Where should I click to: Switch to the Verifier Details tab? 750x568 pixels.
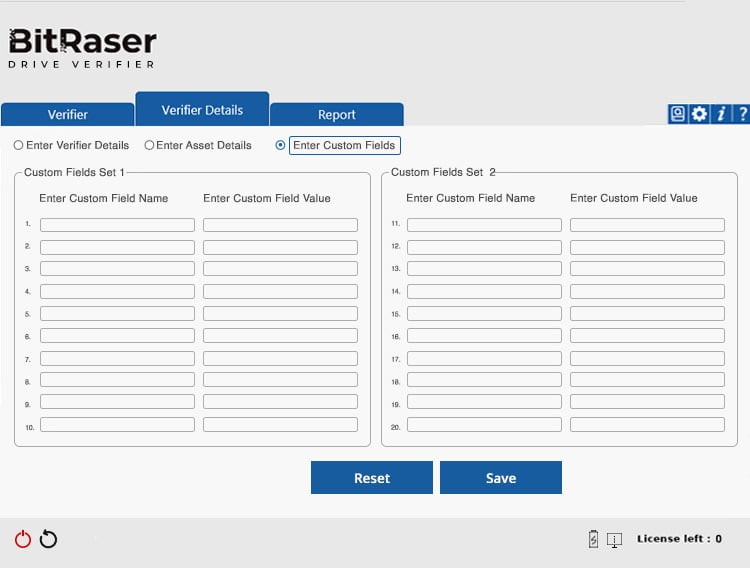click(x=202, y=109)
